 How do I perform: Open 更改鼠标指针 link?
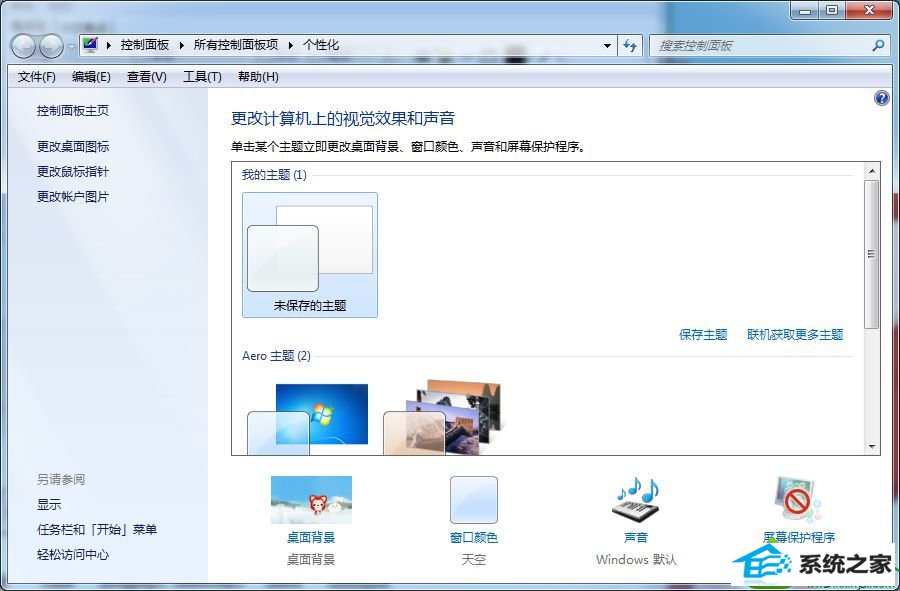pyautogui.click(x=73, y=172)
